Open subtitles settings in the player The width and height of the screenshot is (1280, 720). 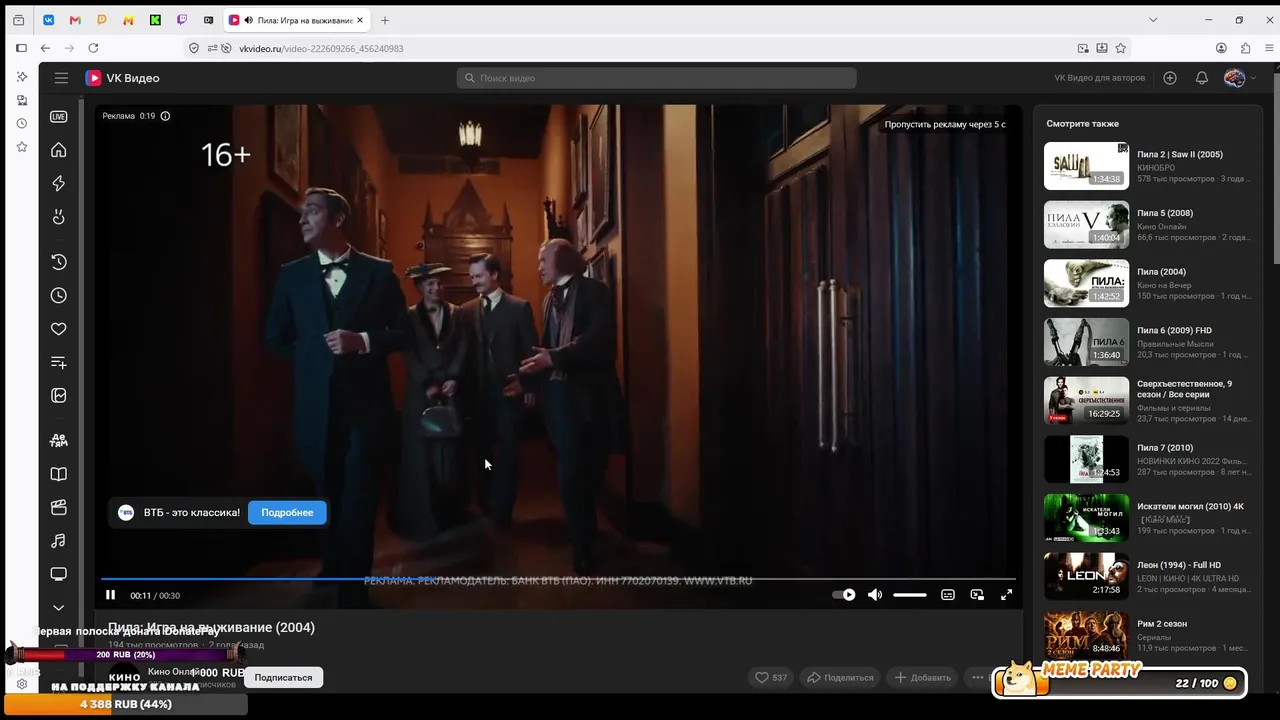948,595
